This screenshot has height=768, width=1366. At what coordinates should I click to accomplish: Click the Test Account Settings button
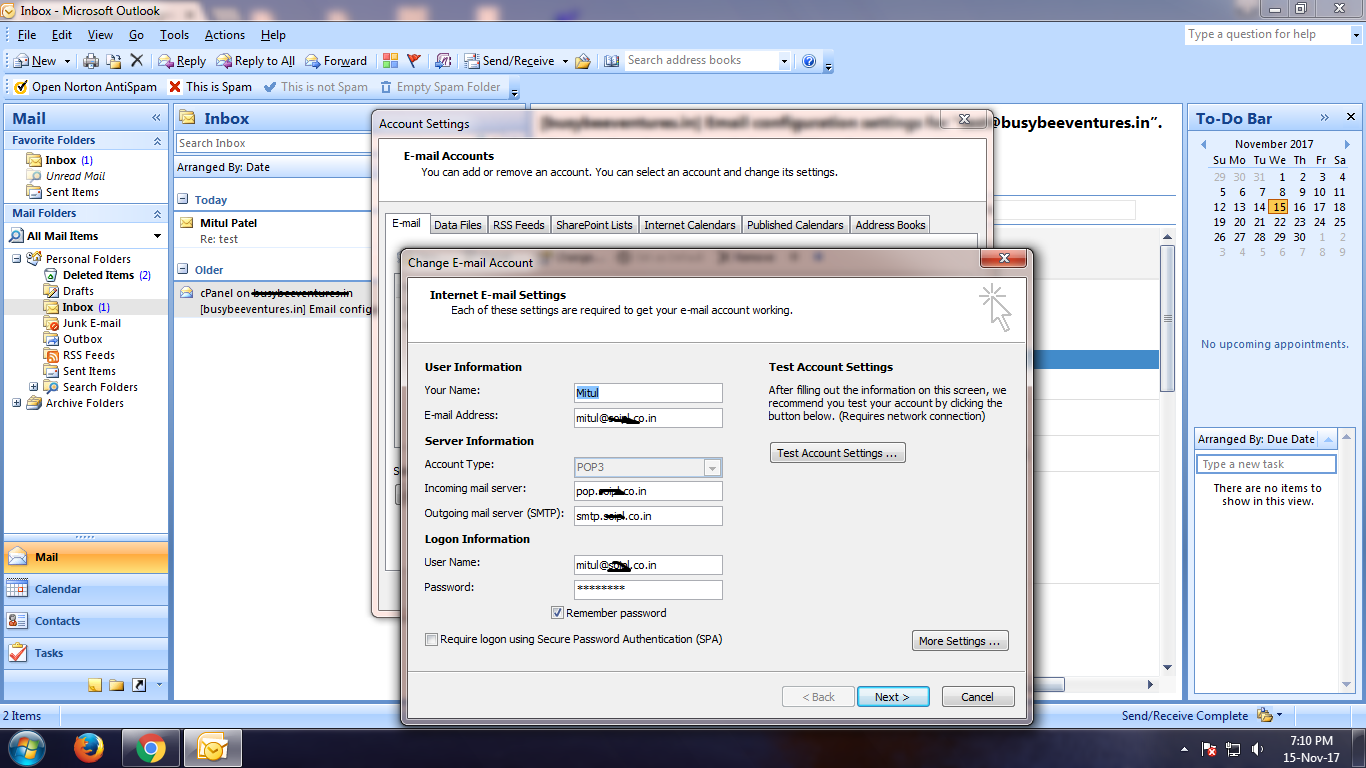coord(837,453)
